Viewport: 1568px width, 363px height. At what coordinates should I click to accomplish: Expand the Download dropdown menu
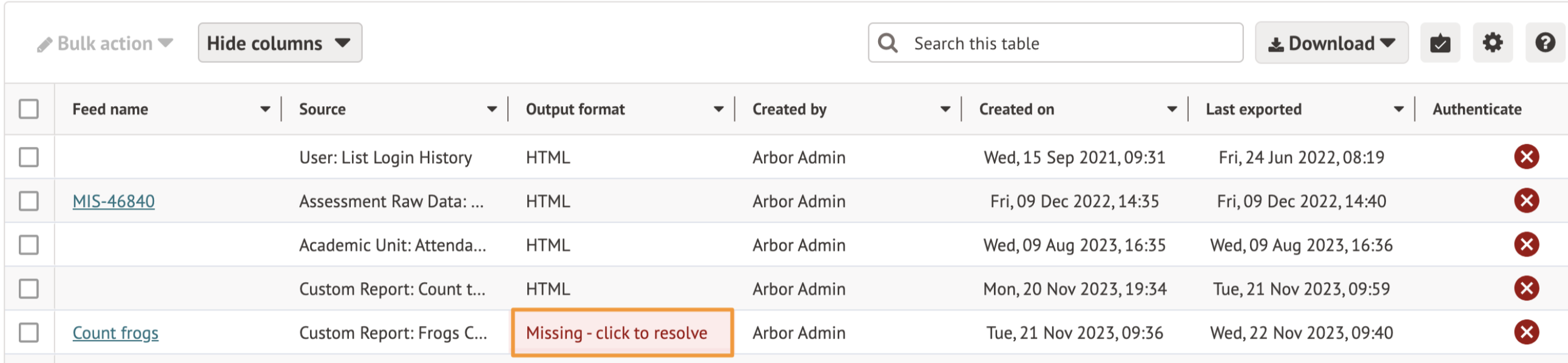(x=1331, y=42)
